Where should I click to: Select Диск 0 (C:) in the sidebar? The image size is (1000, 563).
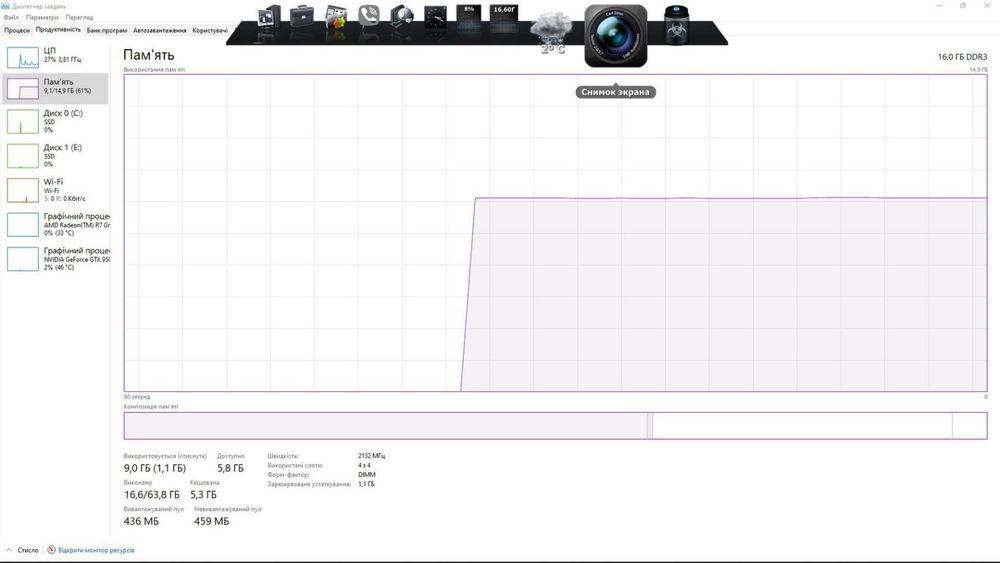55,121
